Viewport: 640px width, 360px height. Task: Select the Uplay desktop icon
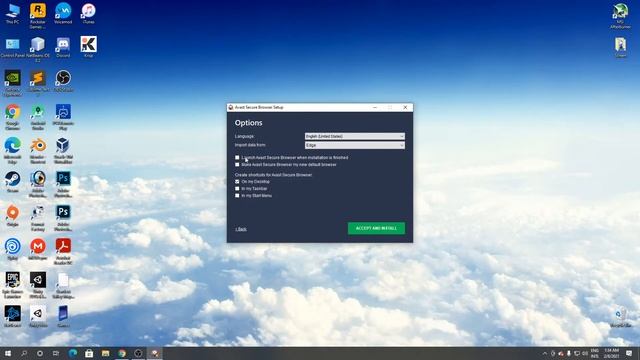(13, 249)
